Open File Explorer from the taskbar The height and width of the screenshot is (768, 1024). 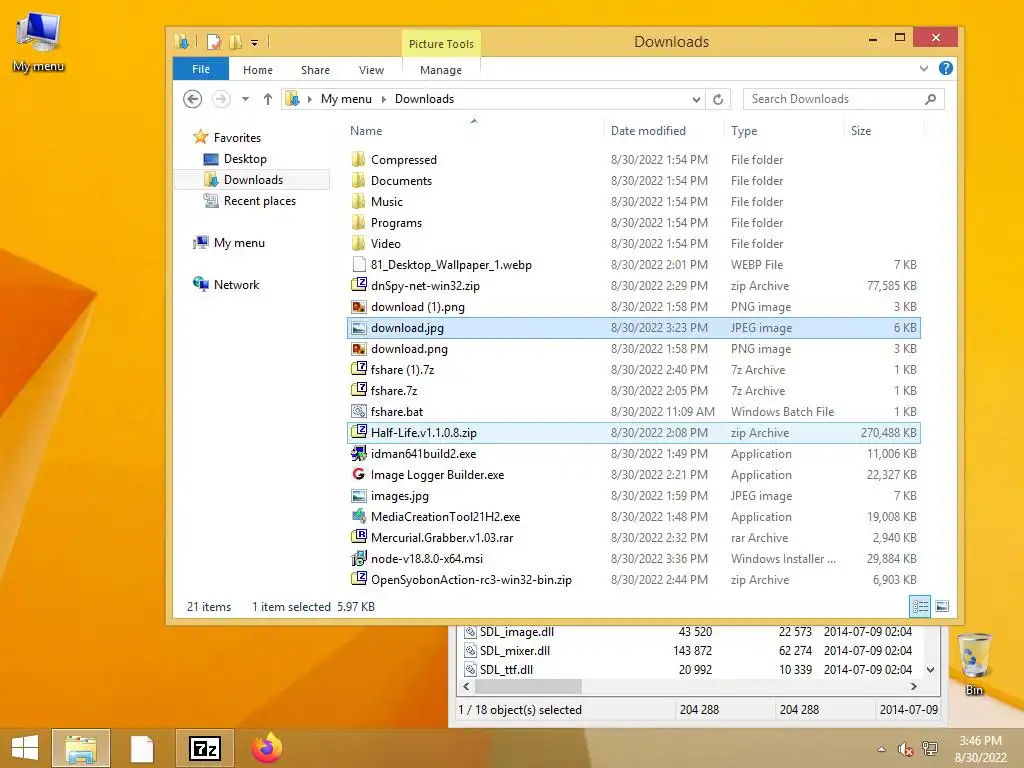pos(80,748)
